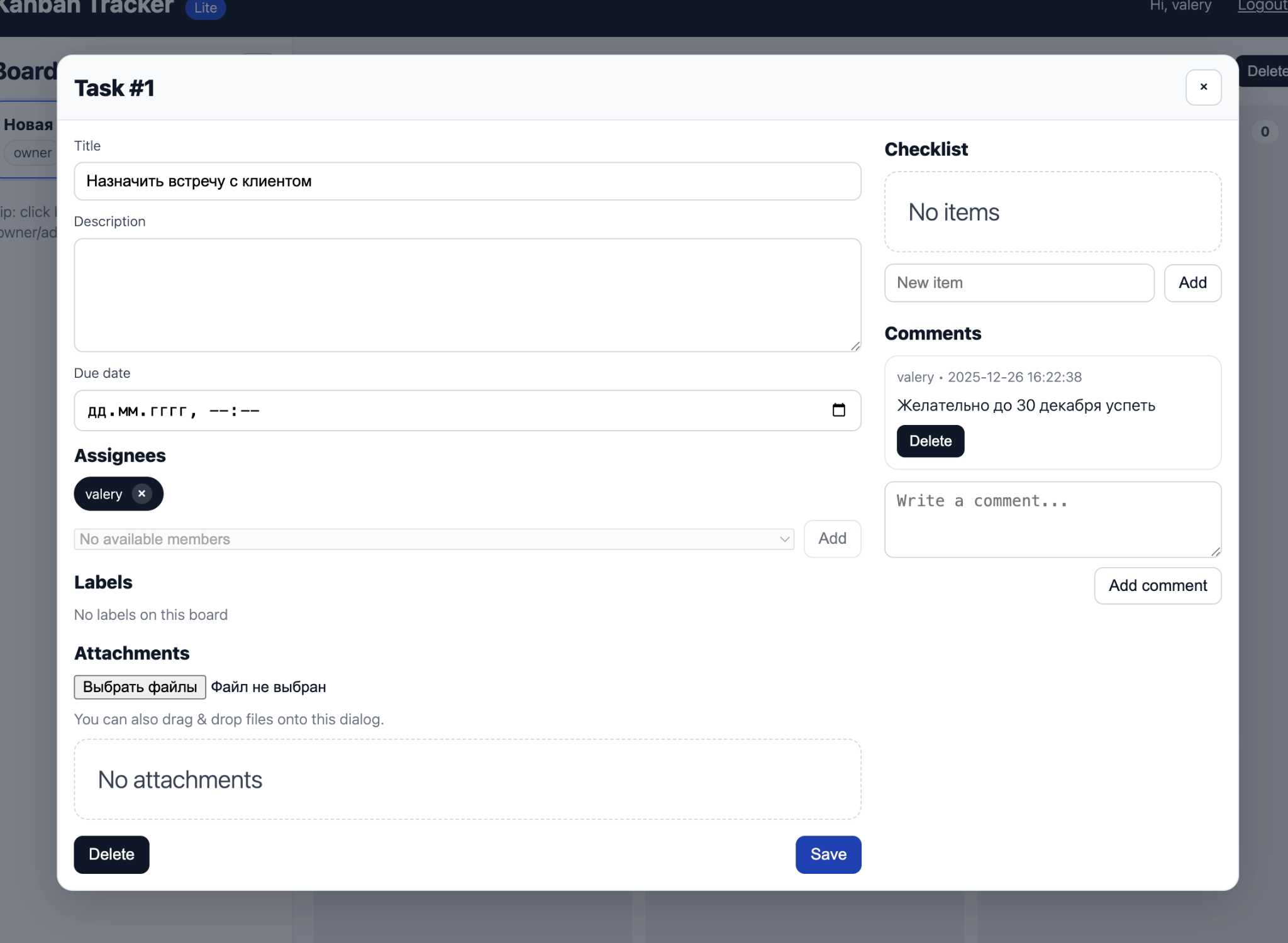1288x943 pixels.
Task: Click the Logout link
Action: 1262,6
